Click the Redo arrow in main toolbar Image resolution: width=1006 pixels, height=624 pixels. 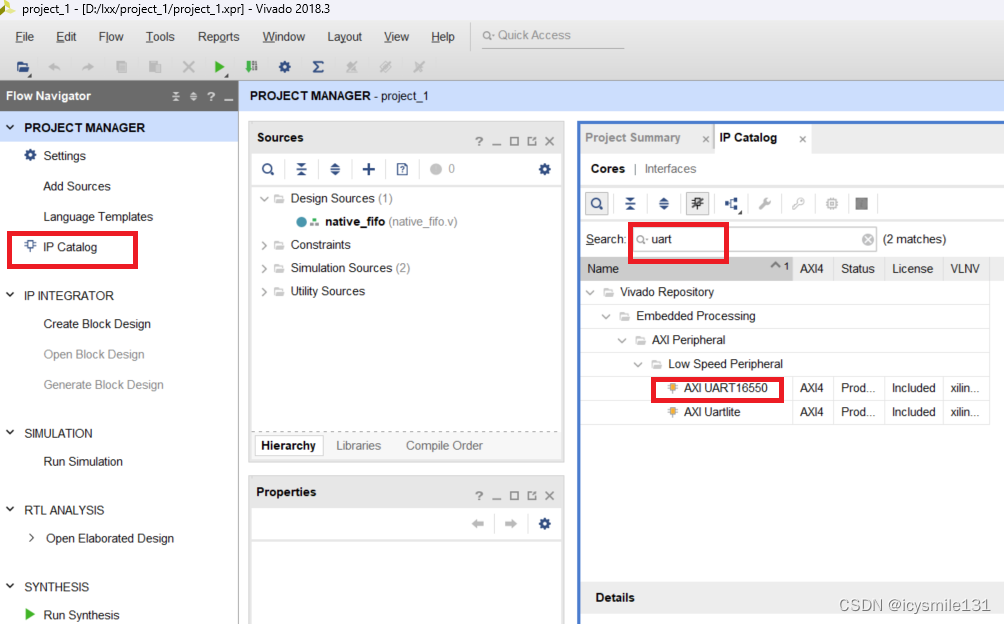(88, 67)
